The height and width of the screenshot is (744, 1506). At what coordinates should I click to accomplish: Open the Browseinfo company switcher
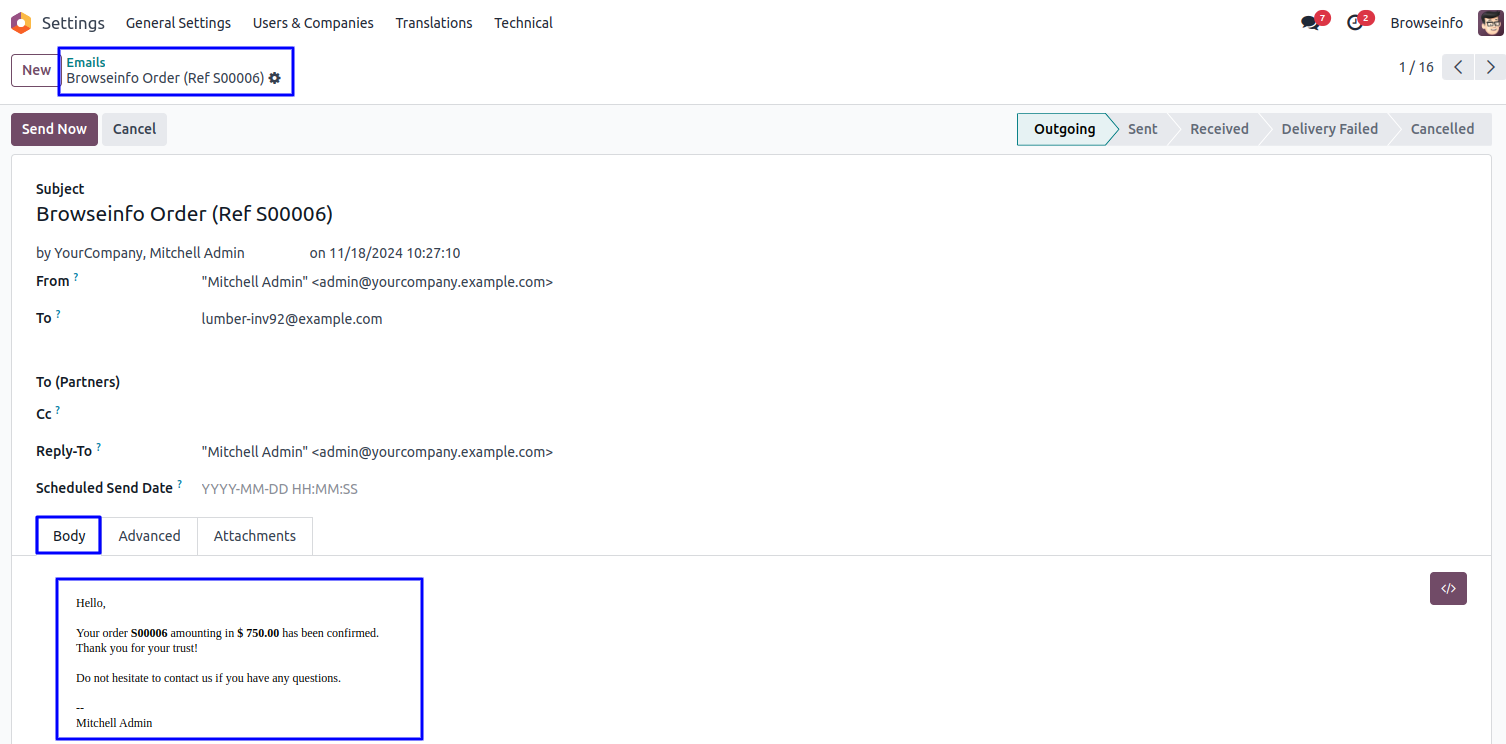tap(1426, 23)
